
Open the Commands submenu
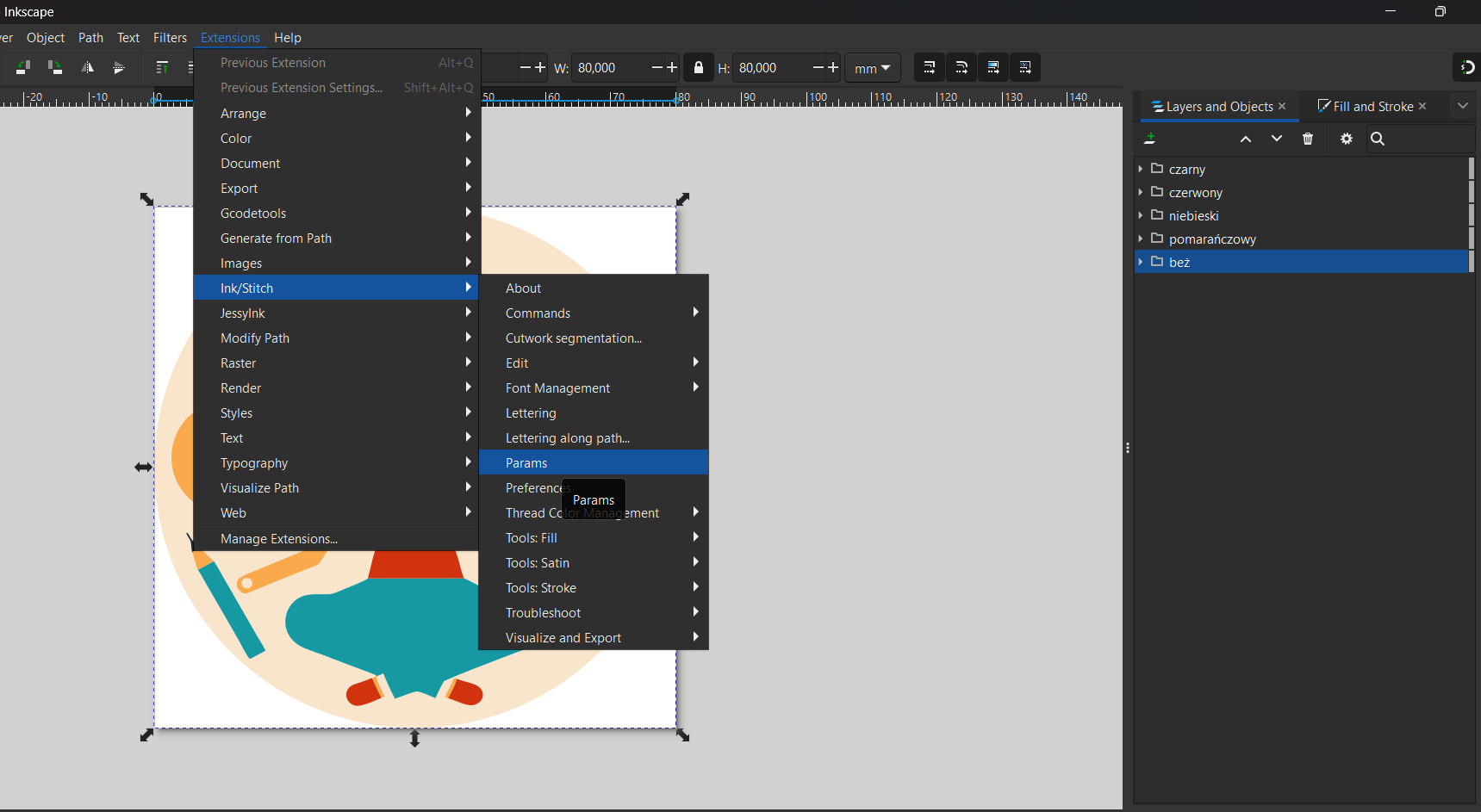594,313
